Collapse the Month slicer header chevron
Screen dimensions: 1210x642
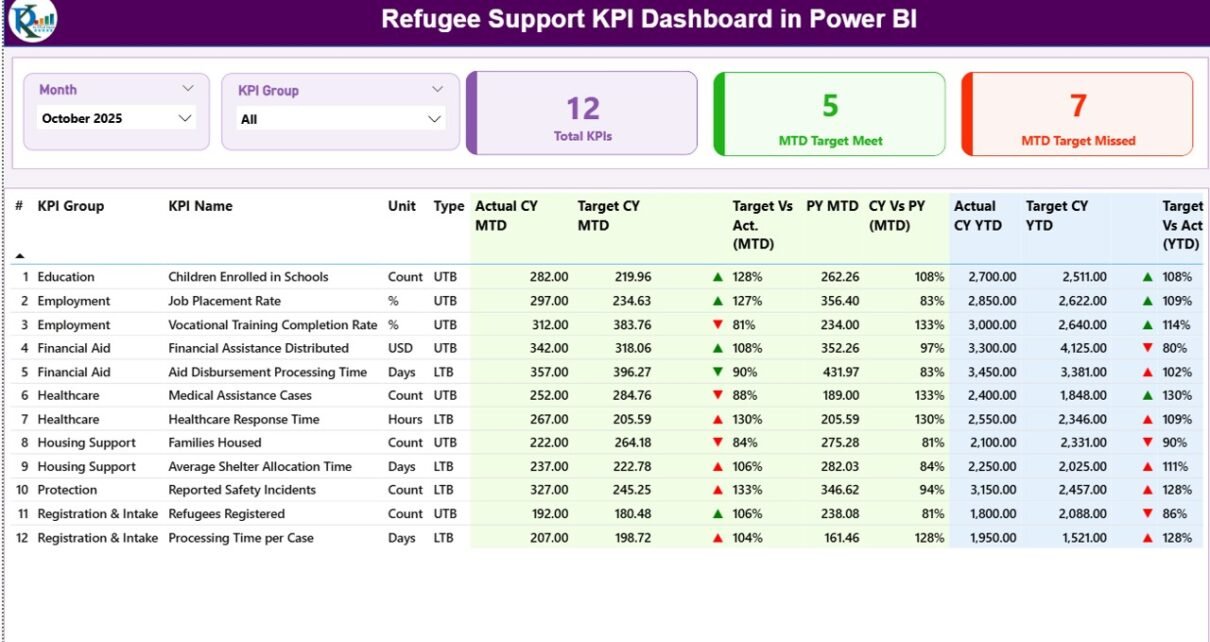point(188,89)
